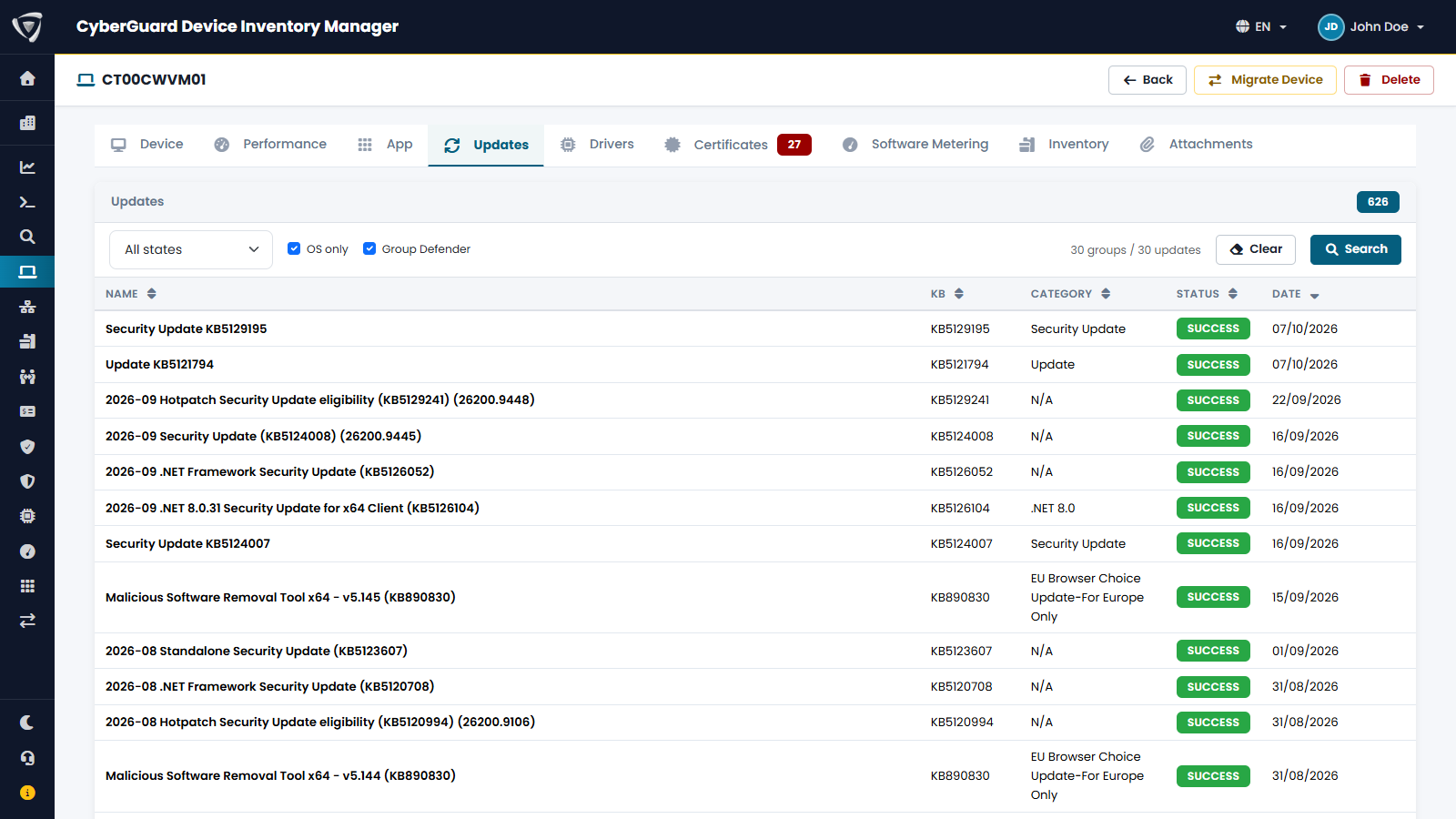Screen dimensions: 1456x819
Task: Open the terminal command prompt sidebar icon
Action: tap(27, 202)
